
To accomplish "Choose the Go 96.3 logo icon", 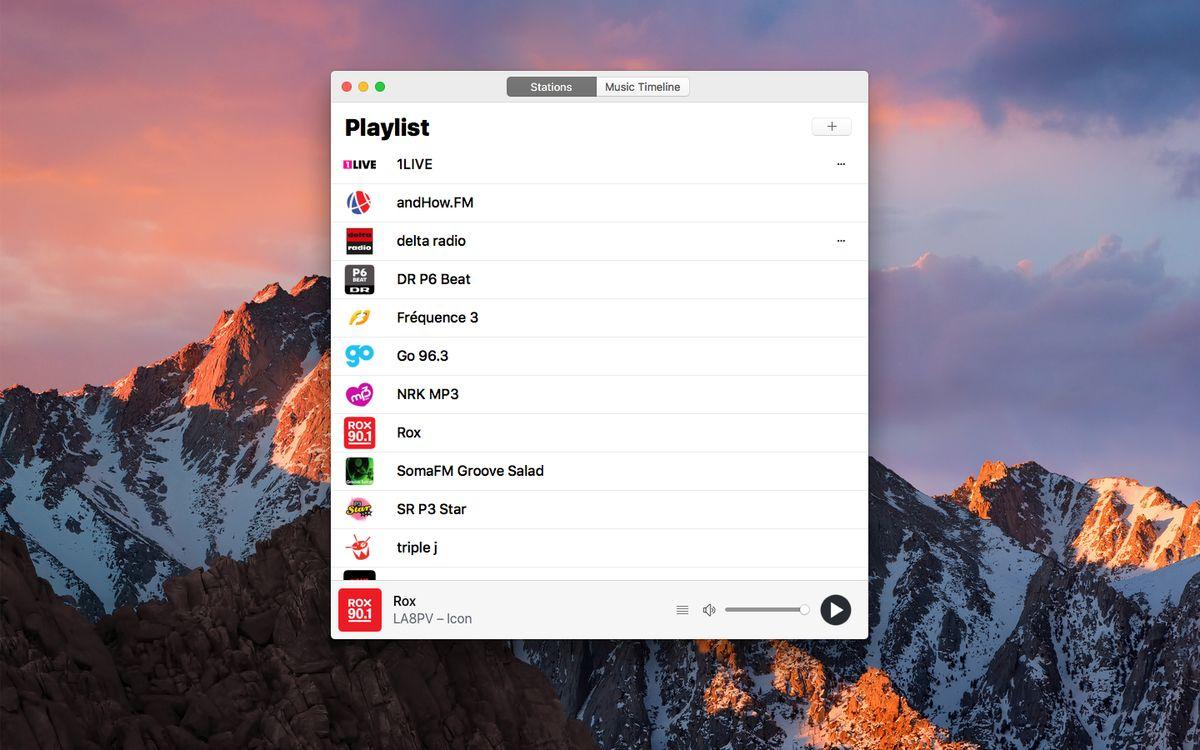I will point(359,356).
